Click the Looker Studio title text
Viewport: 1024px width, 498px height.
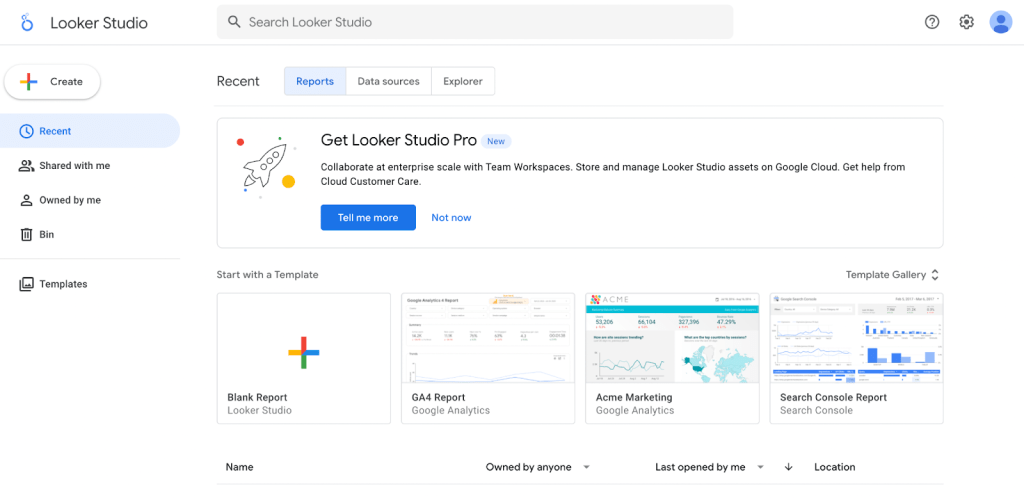pyautogui.click(x=99, y=23)
